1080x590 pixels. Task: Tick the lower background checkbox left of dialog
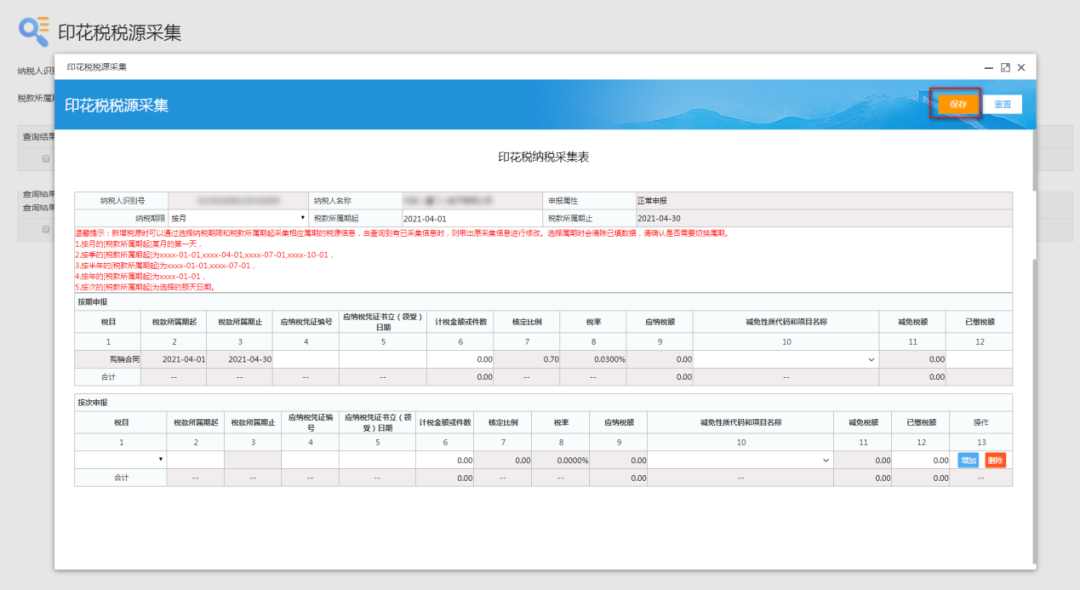point(45,229)
